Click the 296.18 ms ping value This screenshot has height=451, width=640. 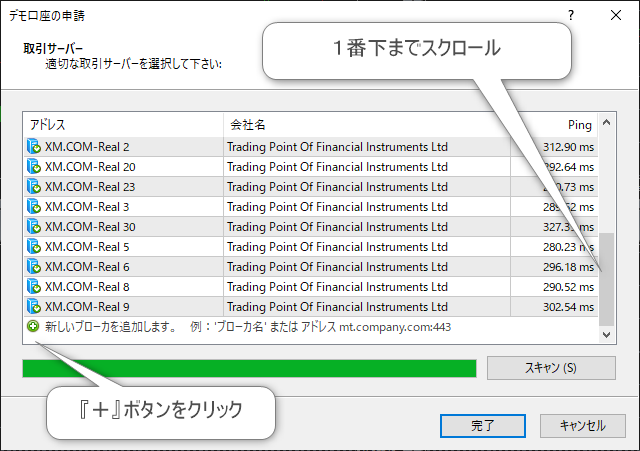click(568, 267)
